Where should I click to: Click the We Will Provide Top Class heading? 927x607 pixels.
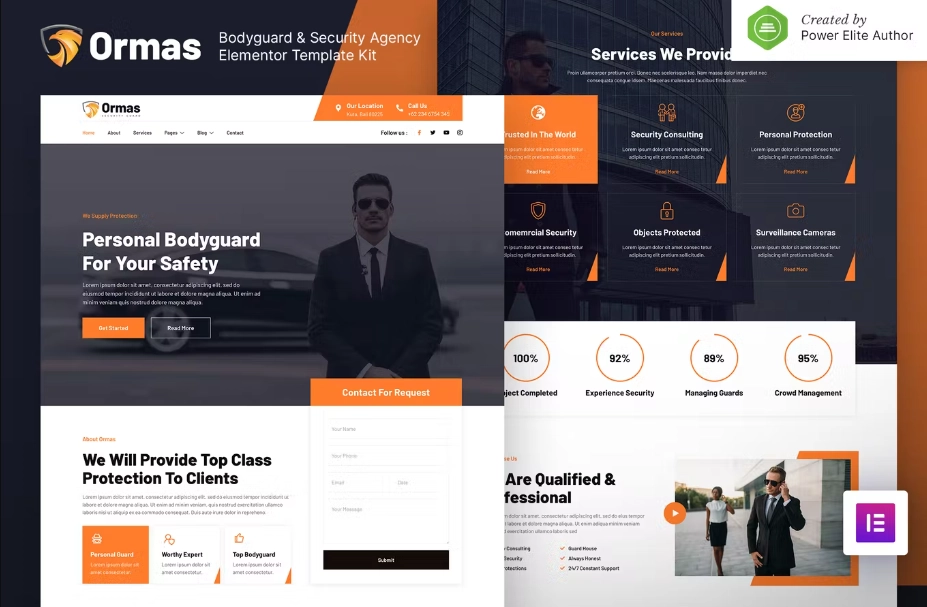[x=177, y=469]
